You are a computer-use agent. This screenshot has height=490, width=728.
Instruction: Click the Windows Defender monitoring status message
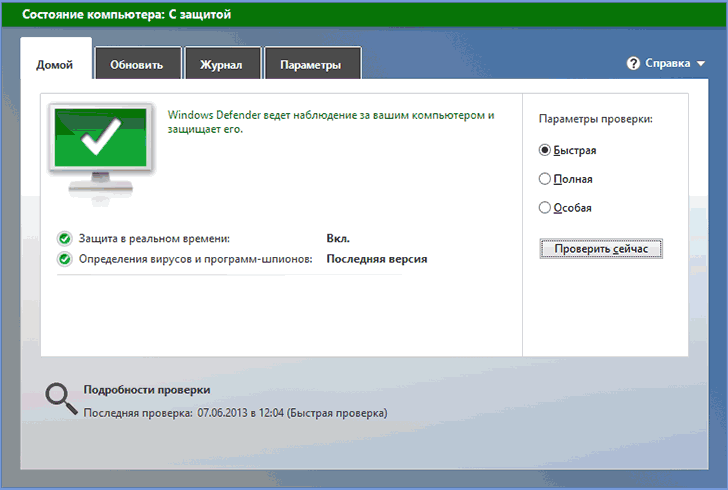click(331, 122)
